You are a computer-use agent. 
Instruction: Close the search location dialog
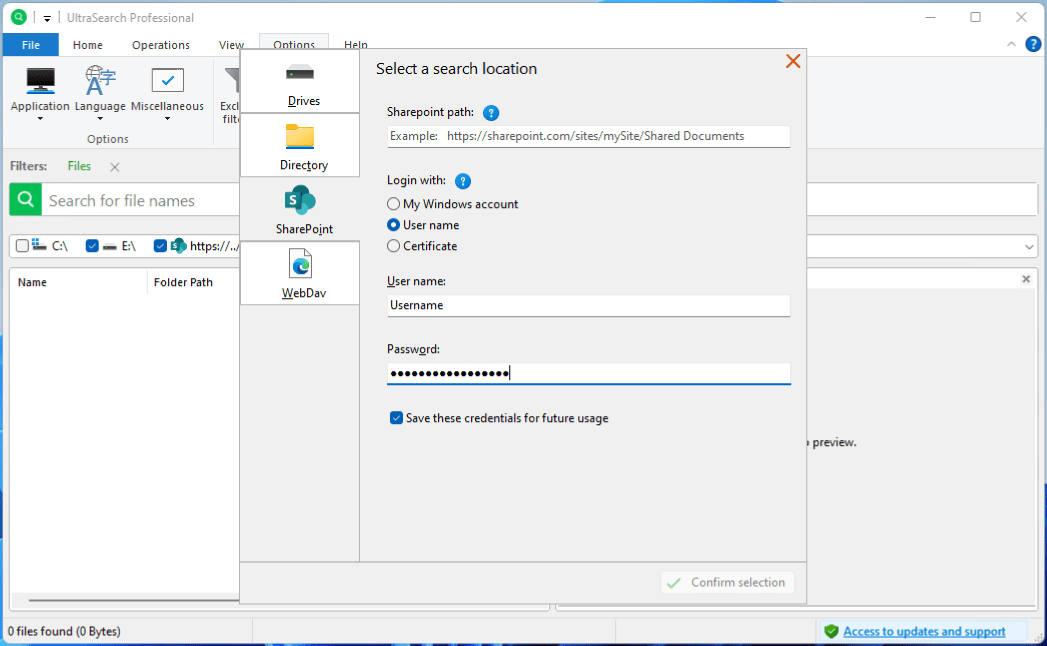click(793, 61)
